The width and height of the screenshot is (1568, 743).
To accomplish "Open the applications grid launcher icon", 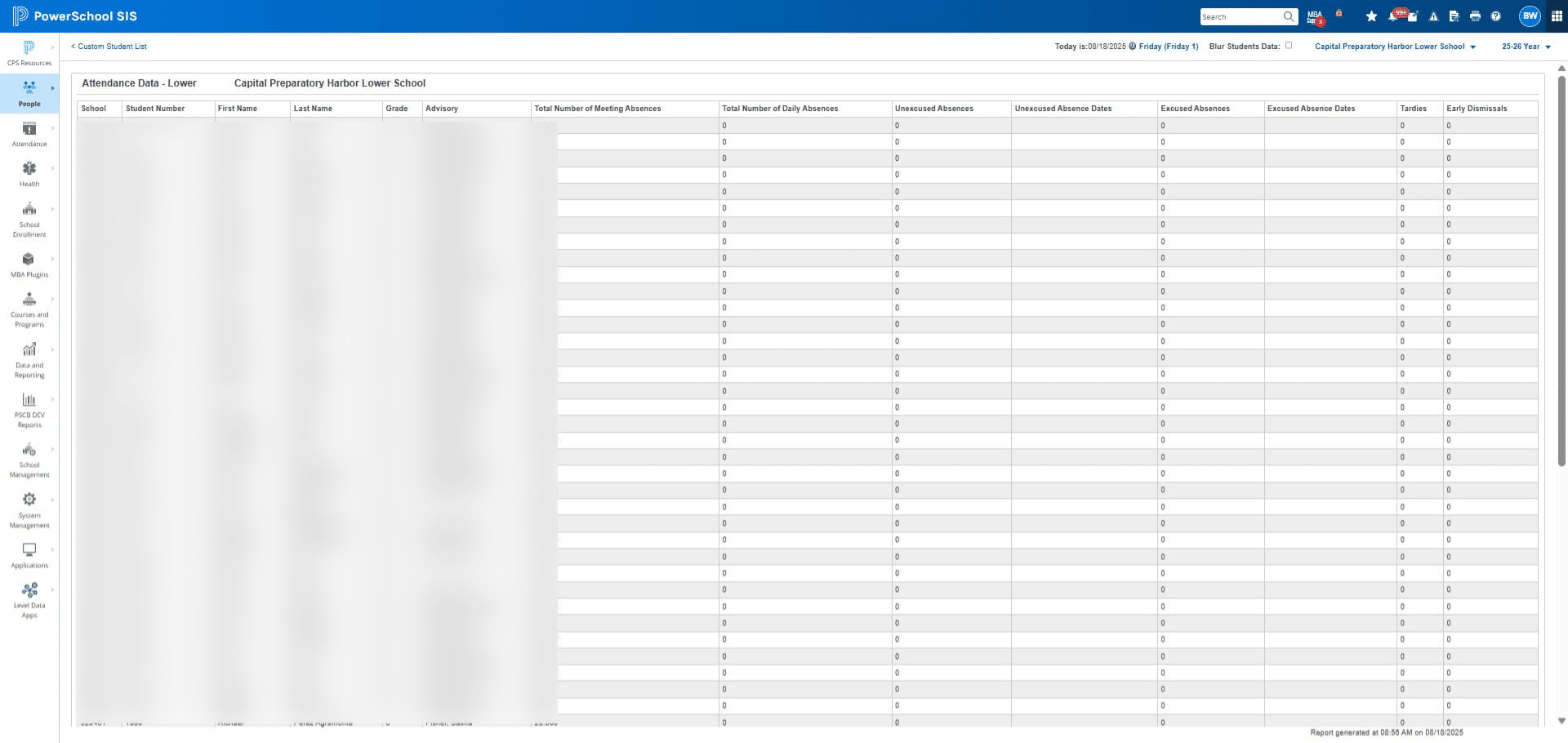I will 1557,16.
